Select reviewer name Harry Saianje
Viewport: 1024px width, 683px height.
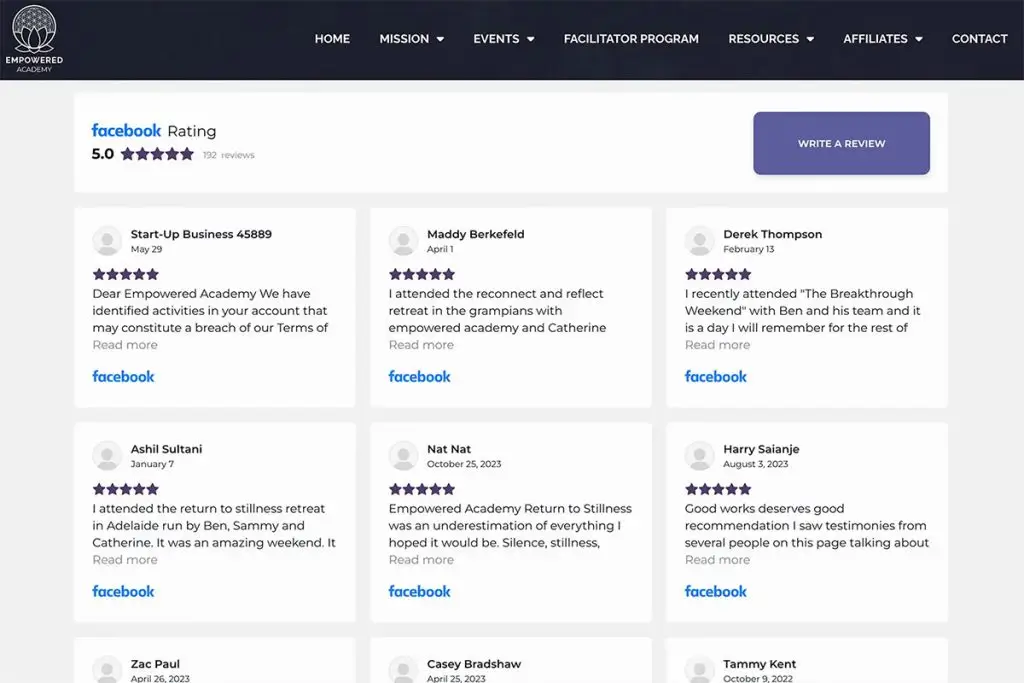tap(761, 449)
